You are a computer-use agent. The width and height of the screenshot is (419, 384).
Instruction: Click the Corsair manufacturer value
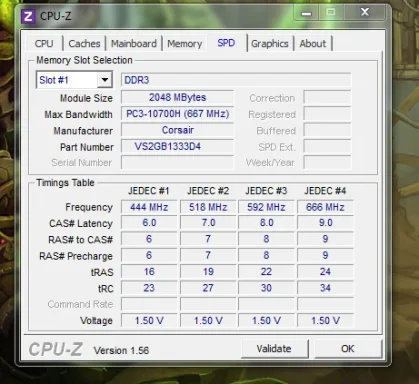tap(177, 130)
